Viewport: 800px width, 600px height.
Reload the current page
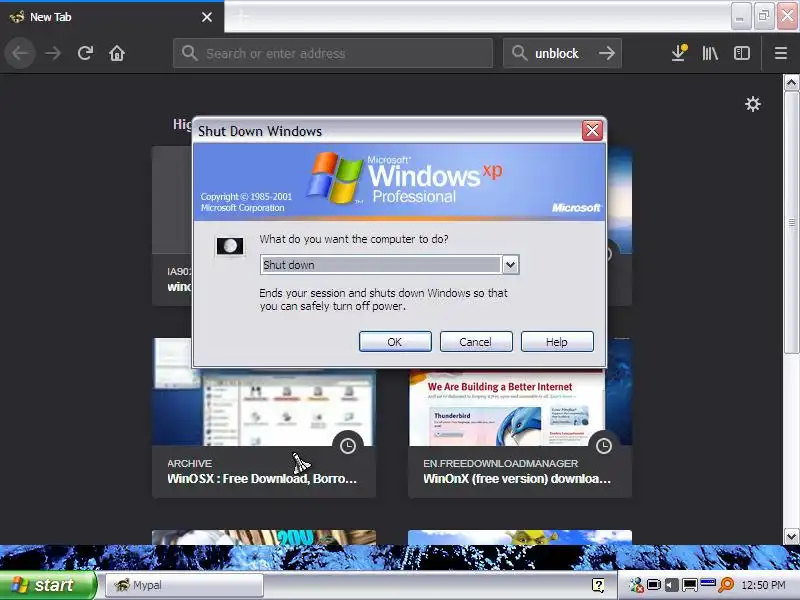coord(85,53)
